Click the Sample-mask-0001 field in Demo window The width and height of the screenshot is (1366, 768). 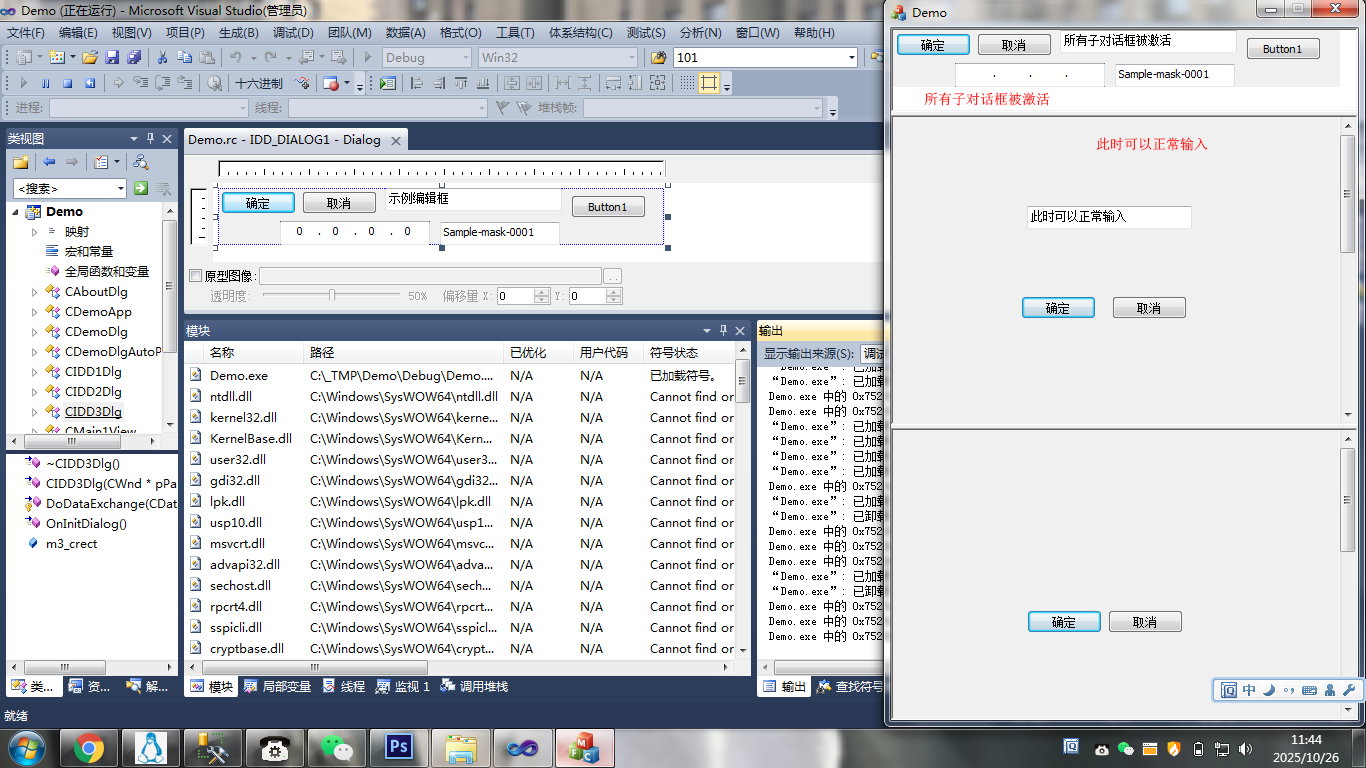(1174, 75)
